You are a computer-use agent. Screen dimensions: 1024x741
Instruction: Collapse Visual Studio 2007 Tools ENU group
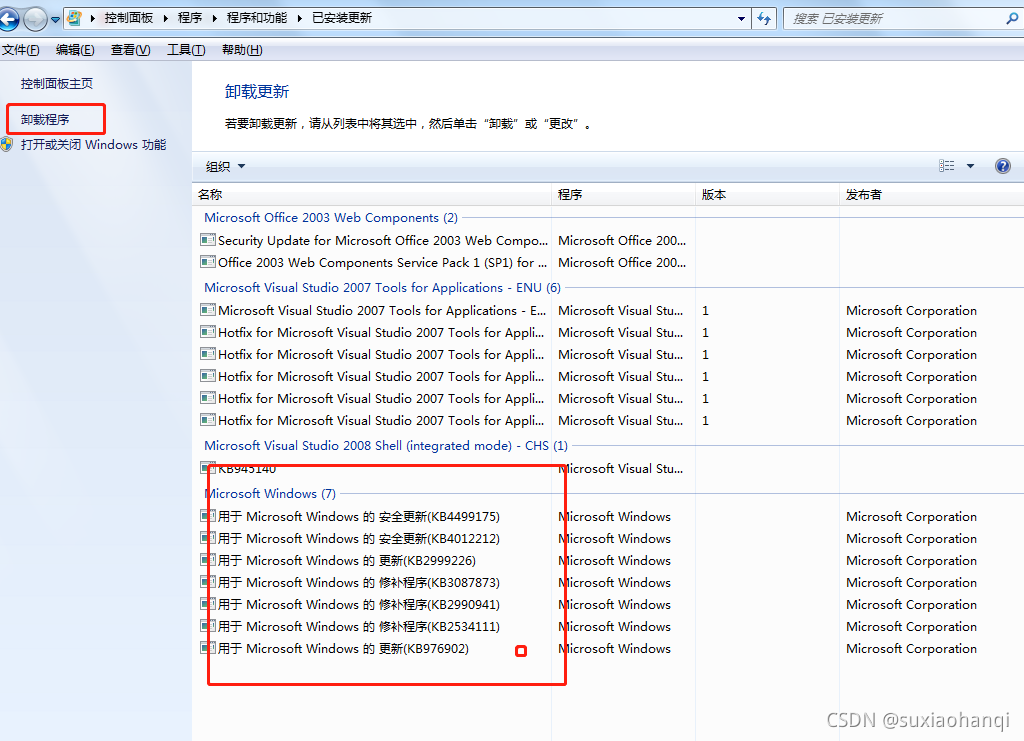[x=383, y=287]
